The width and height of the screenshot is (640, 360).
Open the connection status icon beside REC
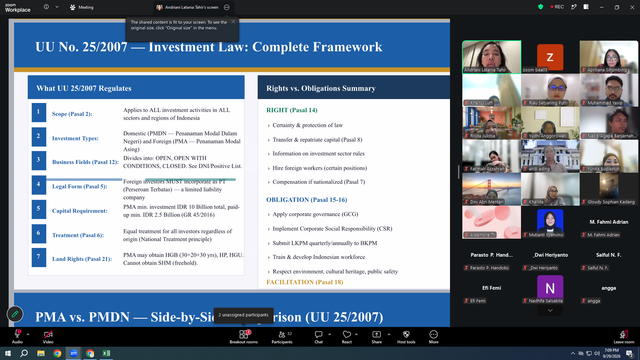click(x=574, y=7)
